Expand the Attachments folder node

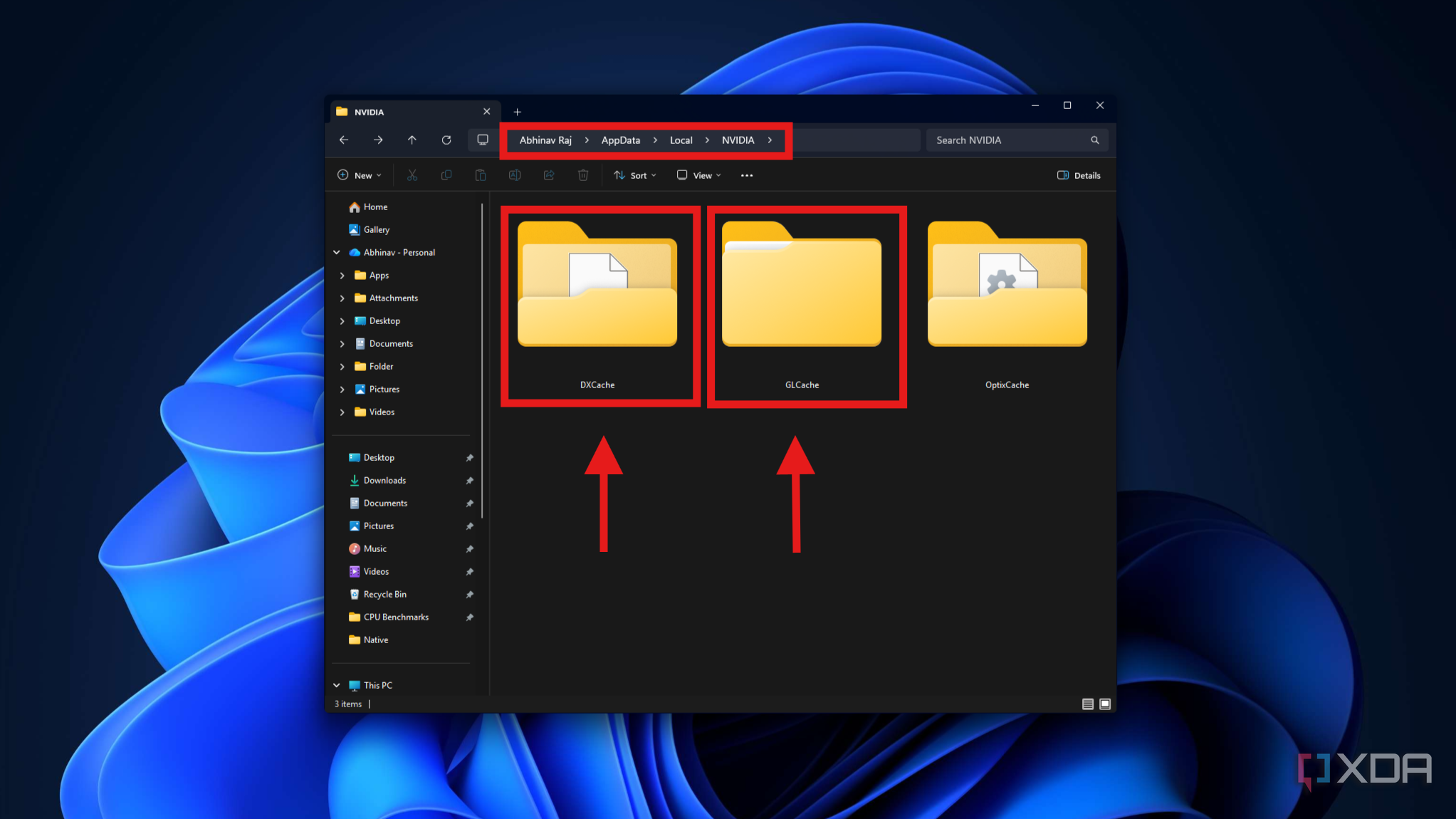pyautogui.click(x=342, y=298)
